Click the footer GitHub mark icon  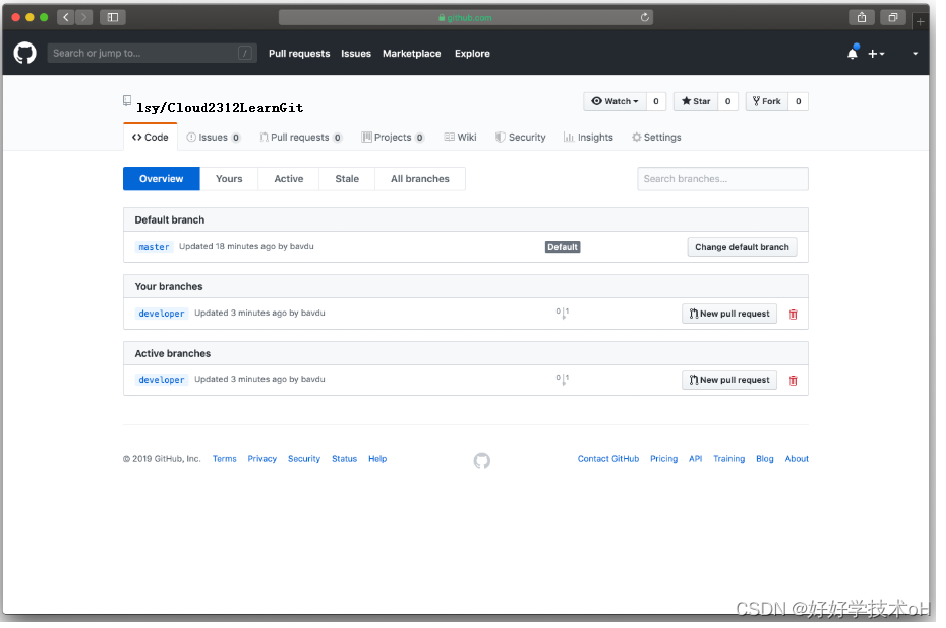click(x=481, y=461)
